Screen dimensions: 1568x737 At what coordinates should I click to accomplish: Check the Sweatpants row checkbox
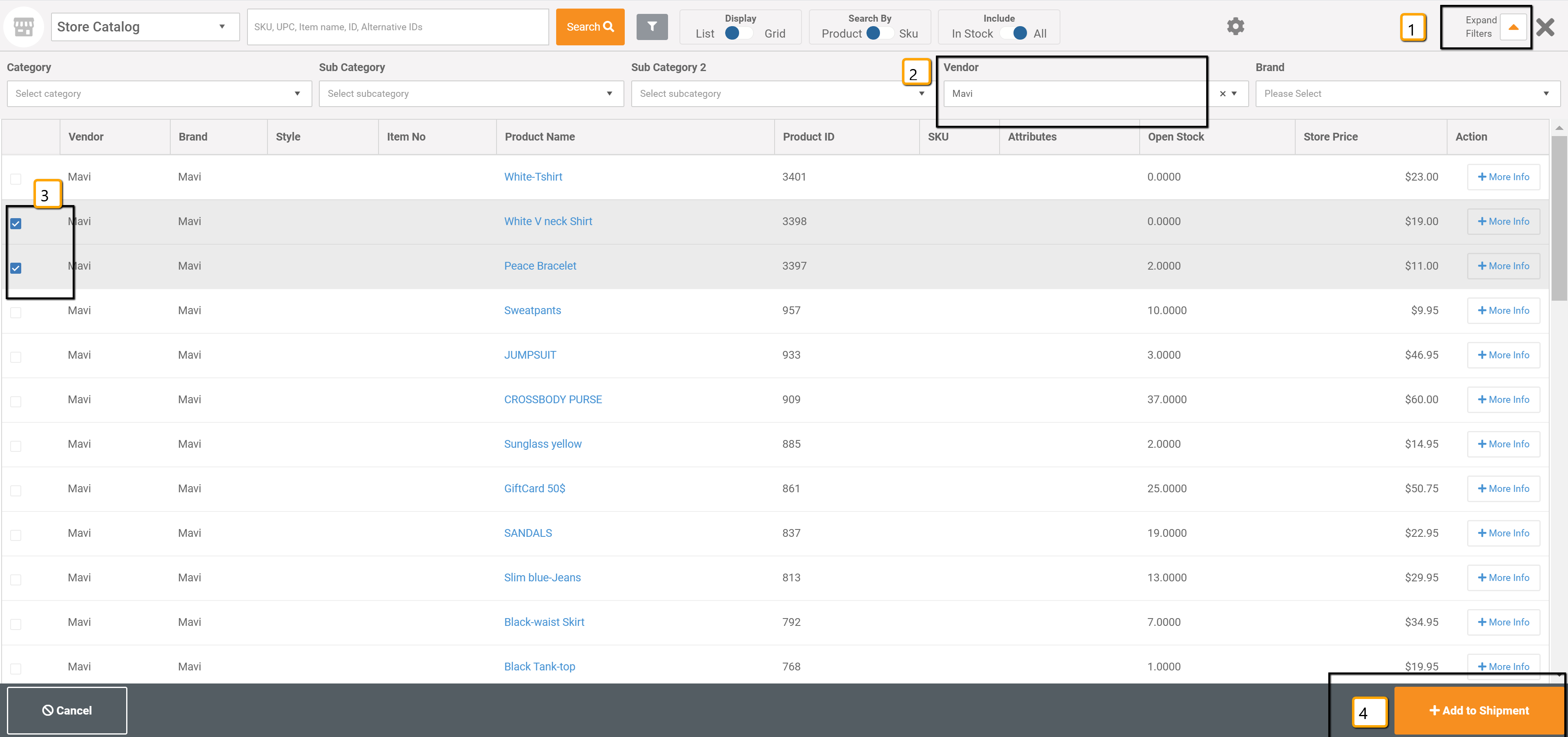click(x=16, y=313)
